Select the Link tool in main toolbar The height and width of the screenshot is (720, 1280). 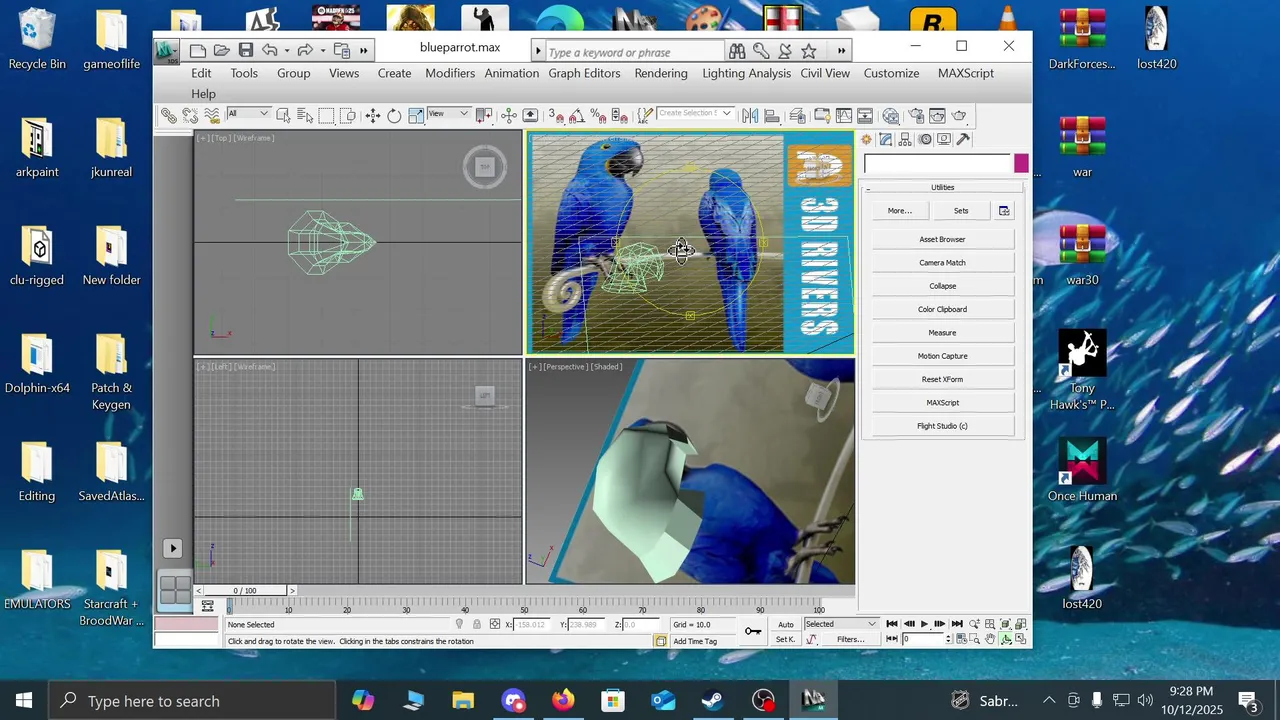click(x=169, y=115)
